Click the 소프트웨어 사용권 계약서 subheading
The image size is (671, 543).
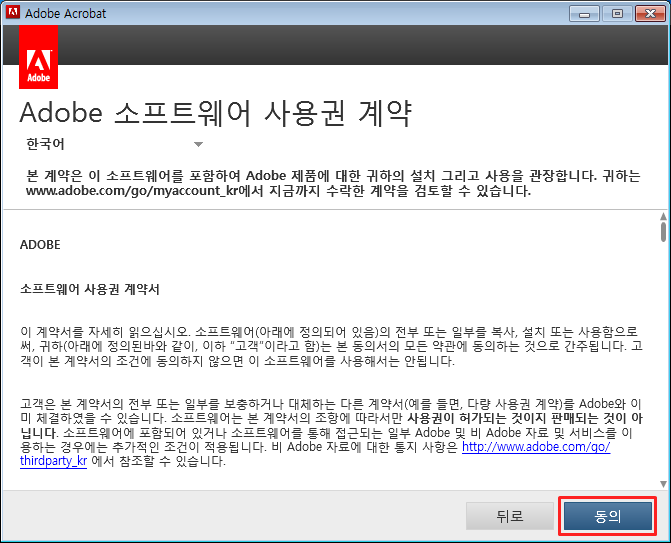90,289
